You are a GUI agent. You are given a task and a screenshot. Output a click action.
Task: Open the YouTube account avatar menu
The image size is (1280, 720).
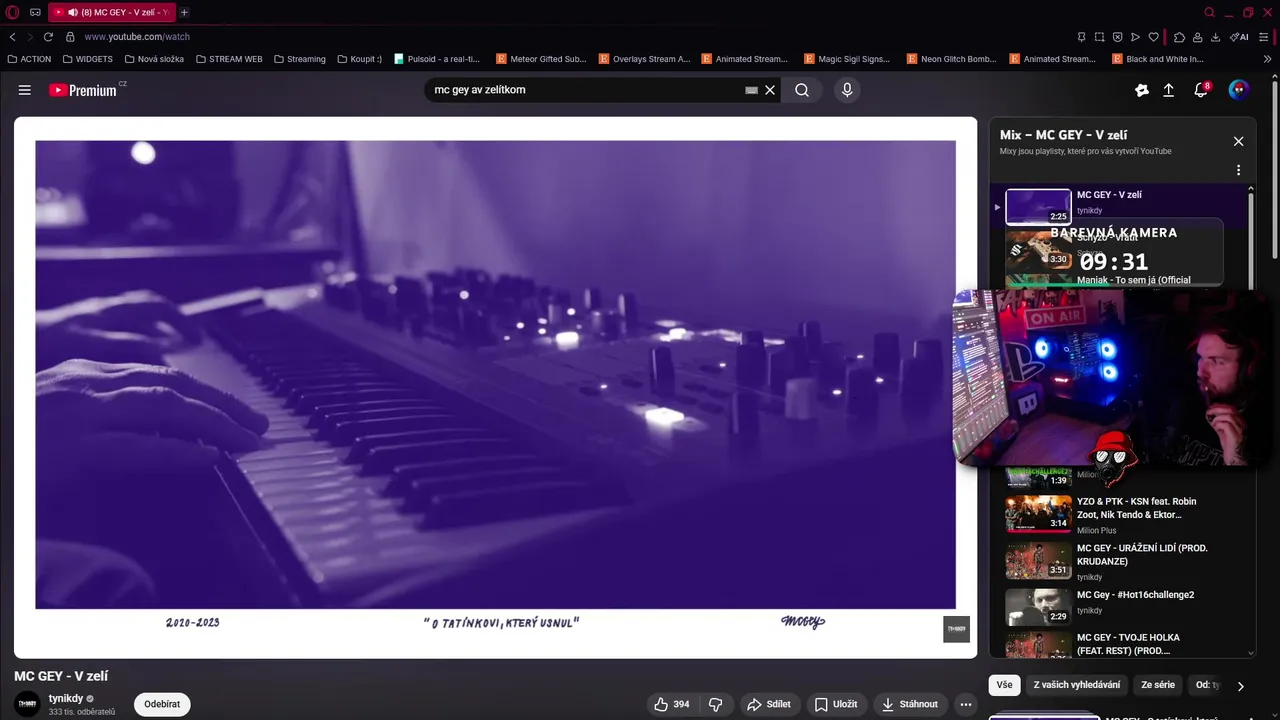1239,90
